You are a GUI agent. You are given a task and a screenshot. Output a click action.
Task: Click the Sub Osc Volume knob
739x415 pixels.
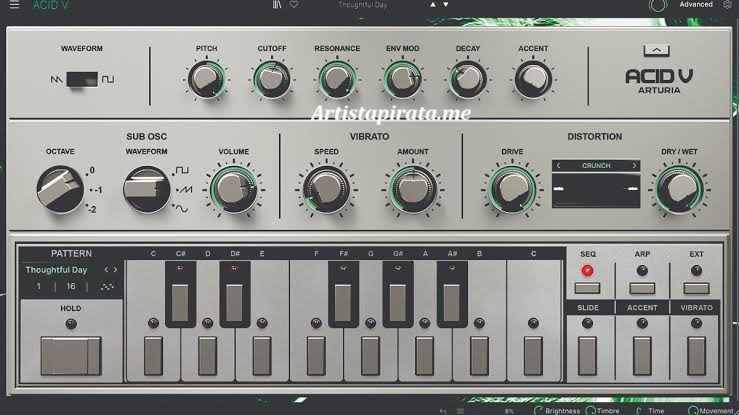pyautogui.click(x=233, y=189)
